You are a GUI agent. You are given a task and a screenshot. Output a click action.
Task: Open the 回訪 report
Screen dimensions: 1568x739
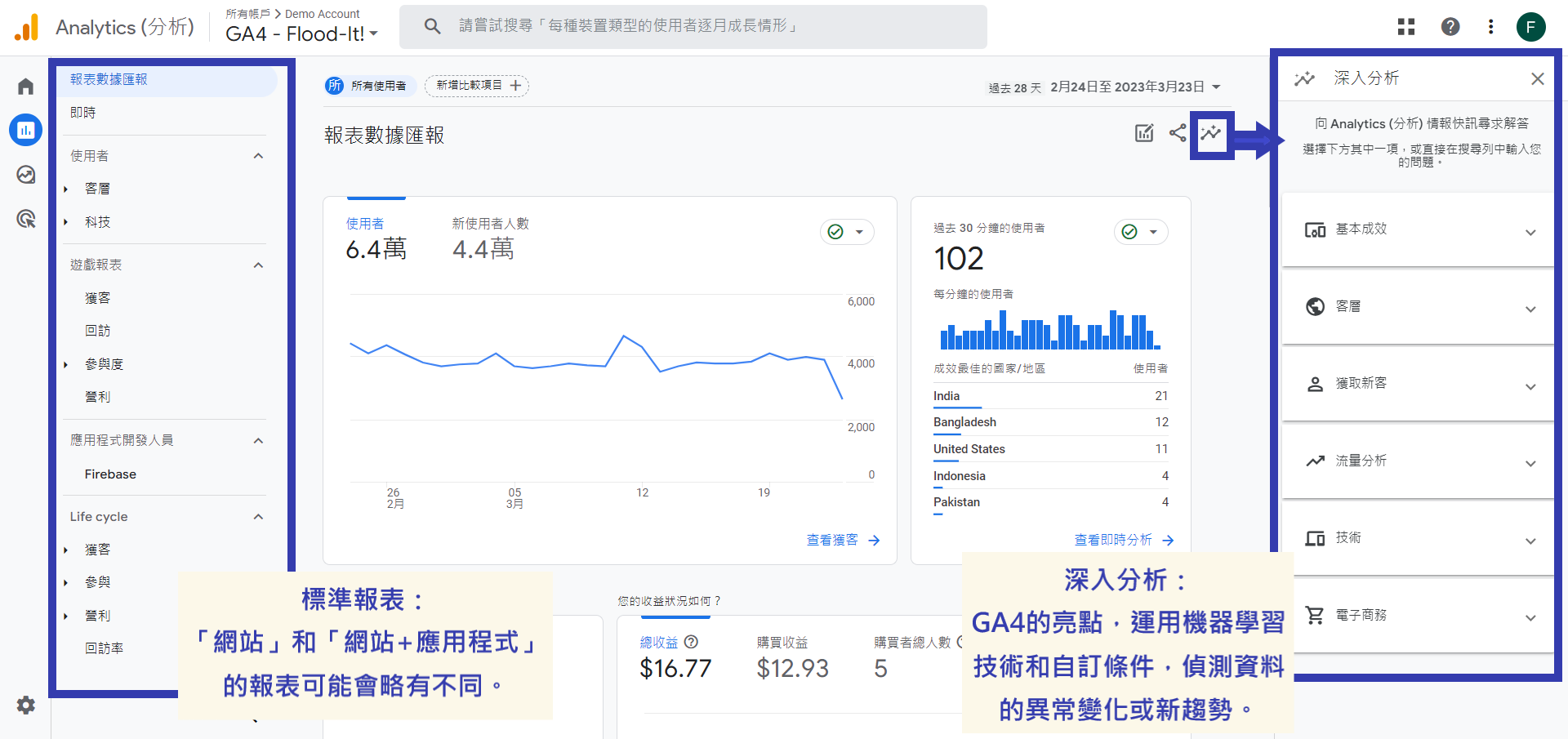[98, 331]
